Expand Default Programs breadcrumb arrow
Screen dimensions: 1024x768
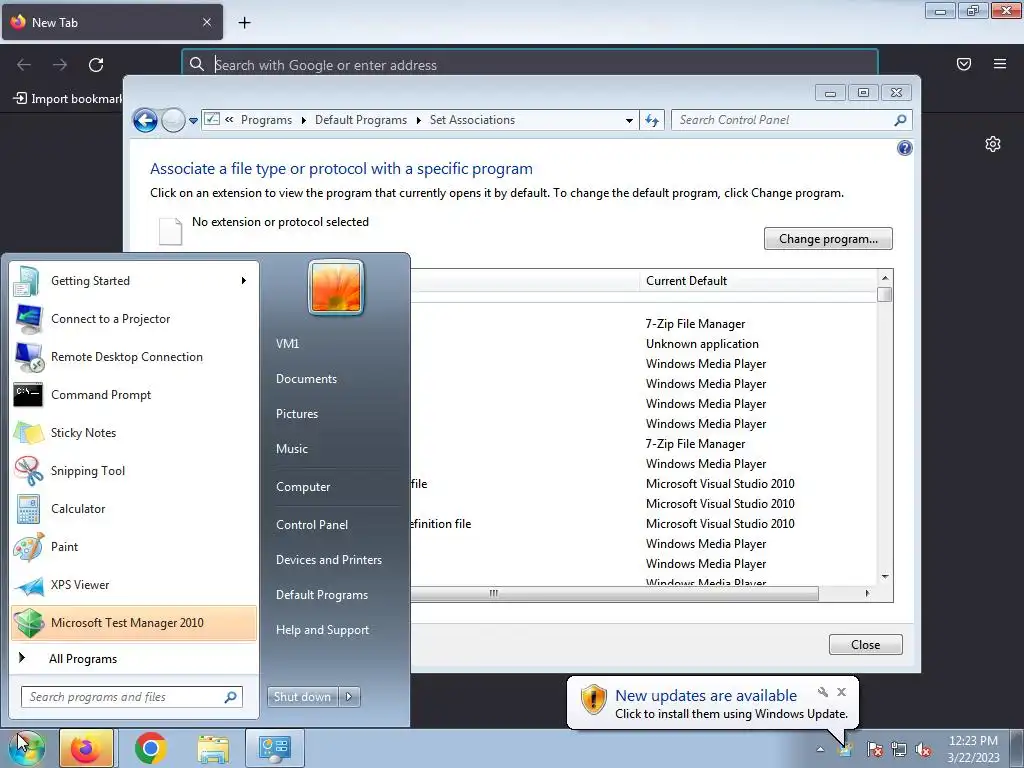tap(419, 121)
